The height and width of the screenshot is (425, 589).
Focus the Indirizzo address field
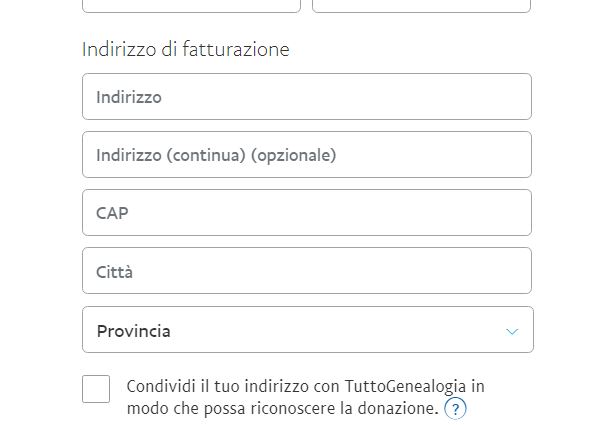pyautogui.click(x=307, y=97)
